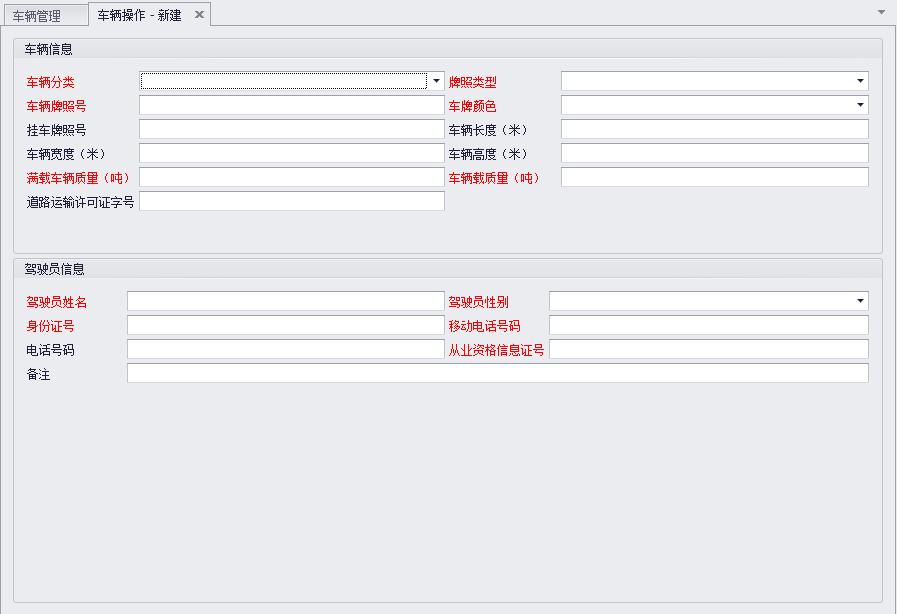Click the 车辆牌照号 input field

click(x=291, y=105)
